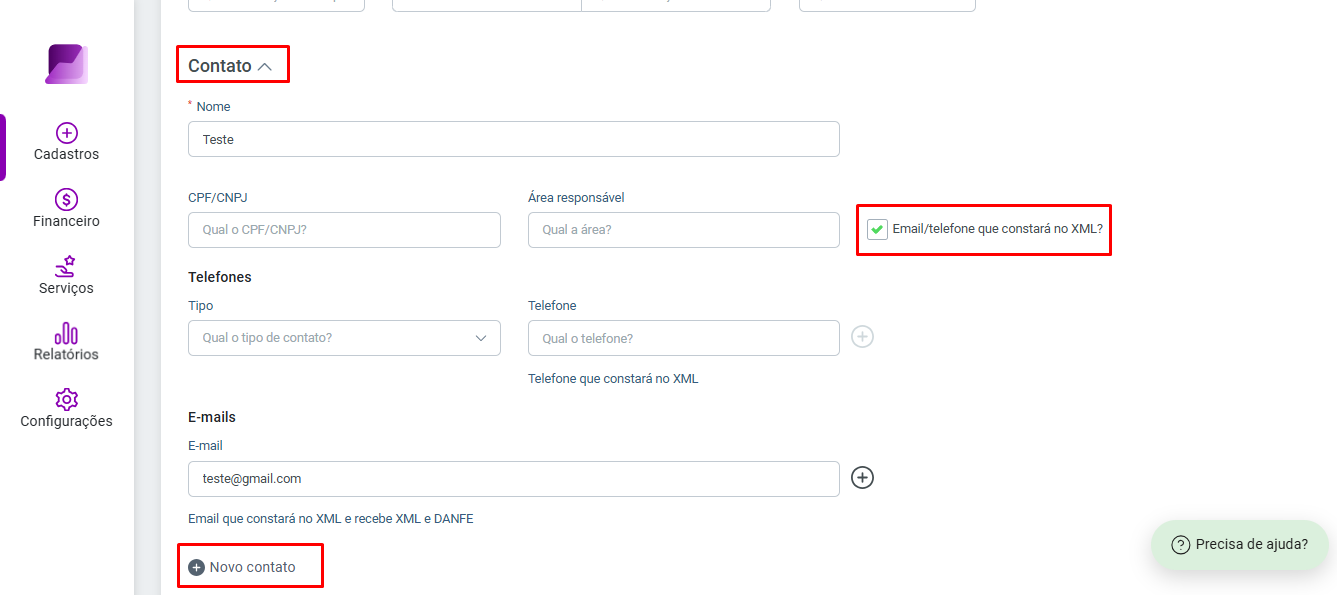Collapse the Contato section

point(265,66)
